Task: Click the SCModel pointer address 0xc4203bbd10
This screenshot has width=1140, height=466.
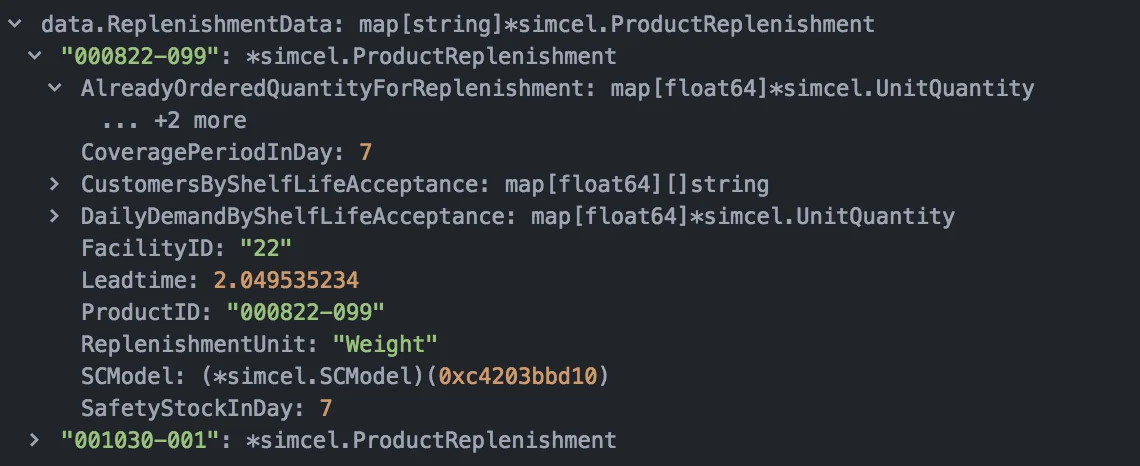Action: 517,376
